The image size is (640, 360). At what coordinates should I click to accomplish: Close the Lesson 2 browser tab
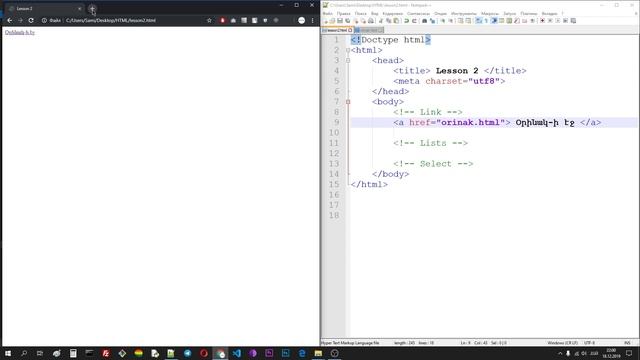click(80, 9)
